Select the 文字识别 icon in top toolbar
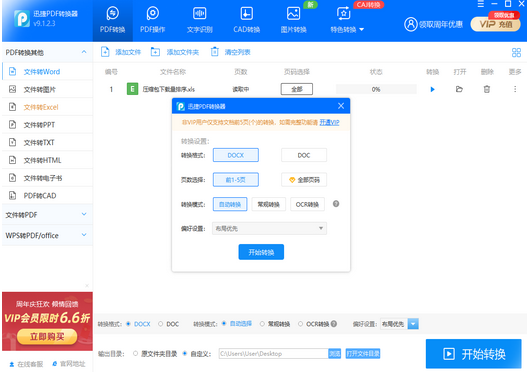The image size is (529, 373). tap(200, 20)
